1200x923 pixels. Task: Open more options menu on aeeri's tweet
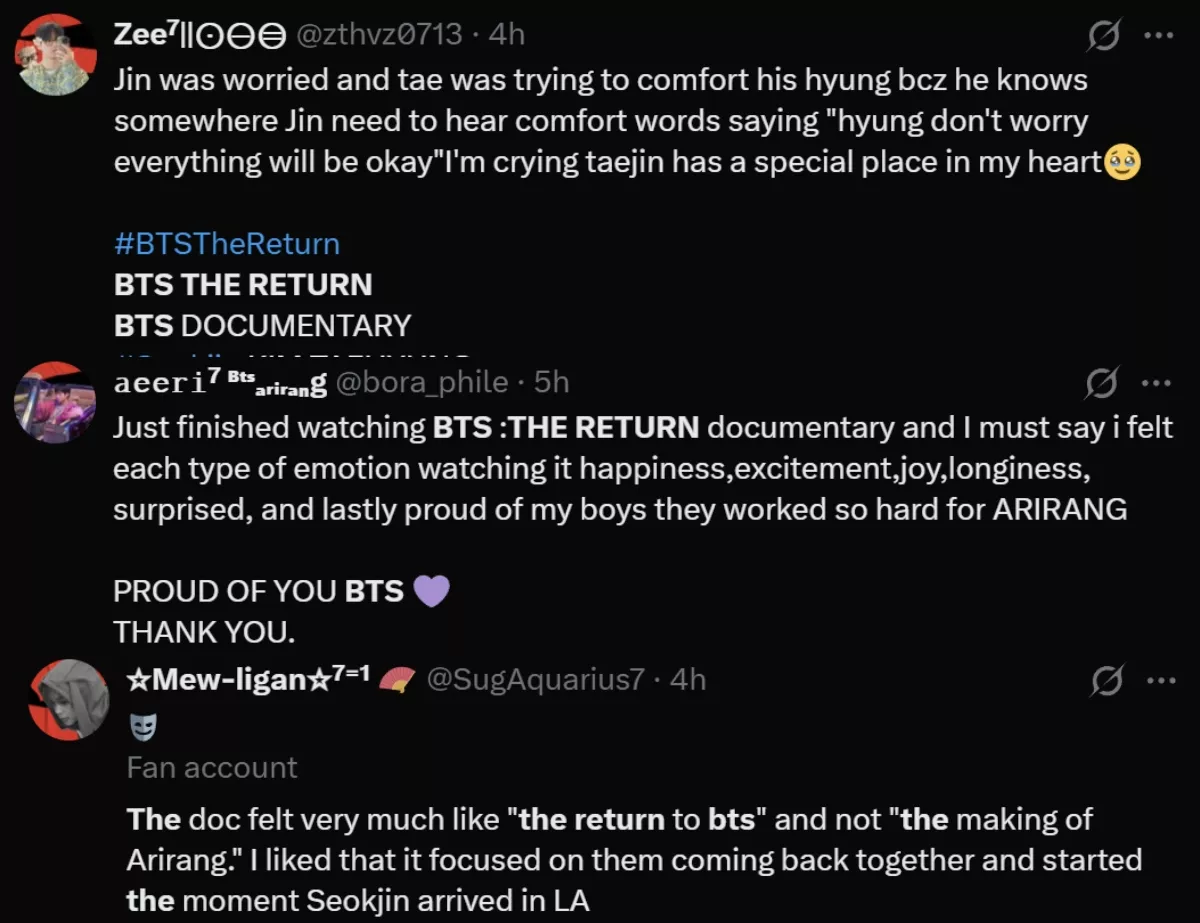[x=1156, y=383]
